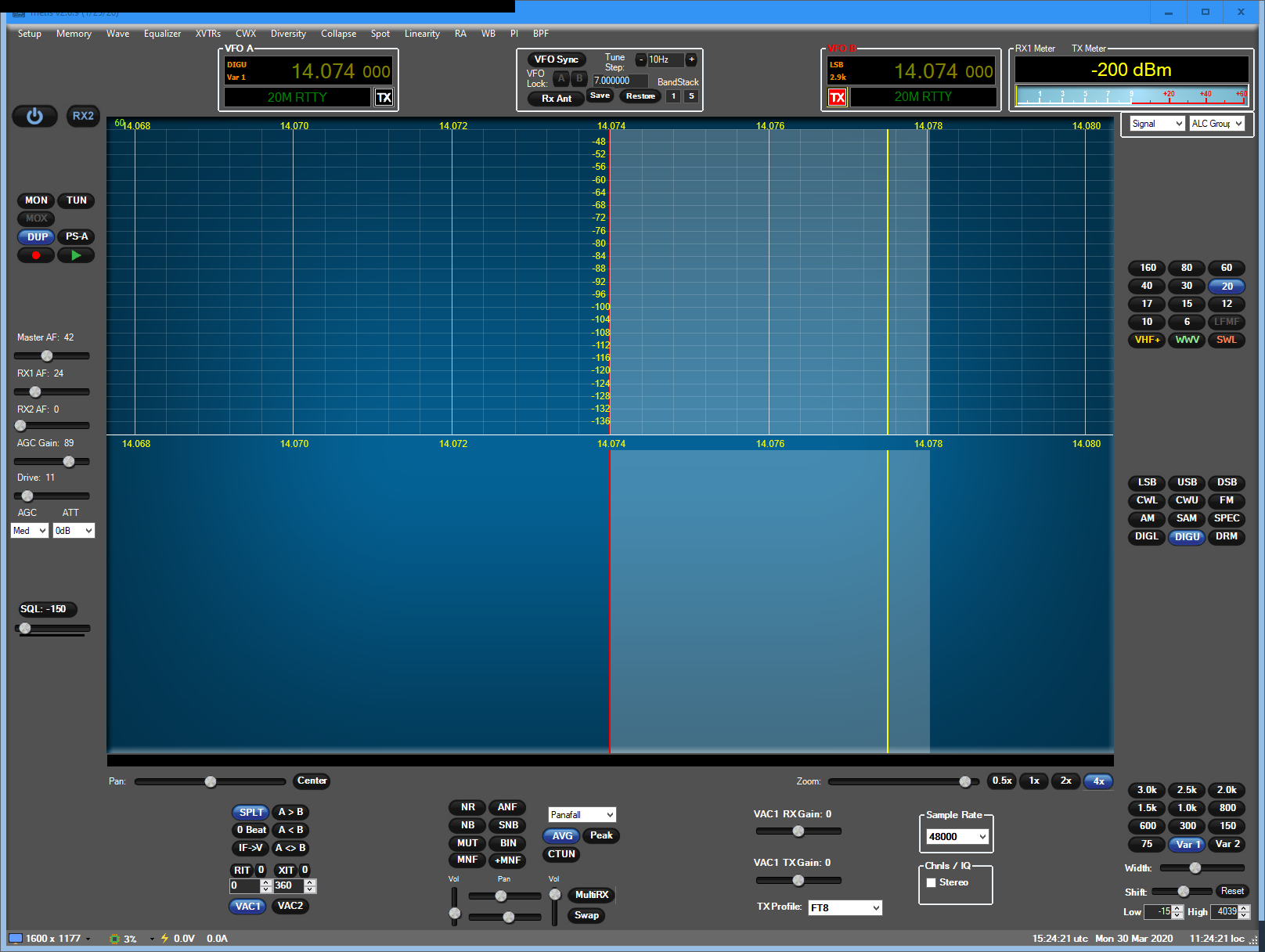Increment the RIT offset spinner up
1265x952 pixels.
pos(266,882)
